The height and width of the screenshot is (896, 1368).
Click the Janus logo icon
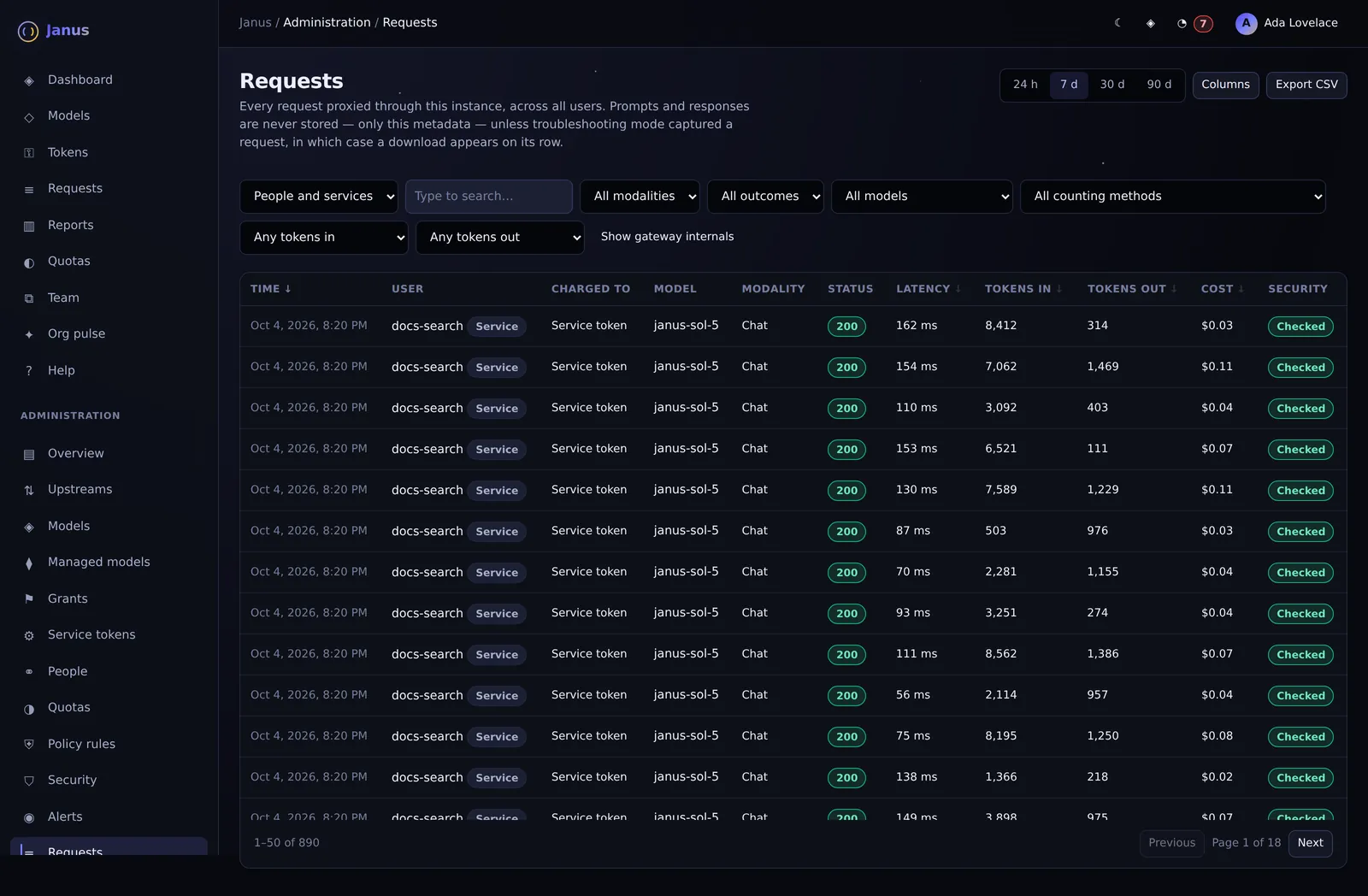click(x=28, y=32)
